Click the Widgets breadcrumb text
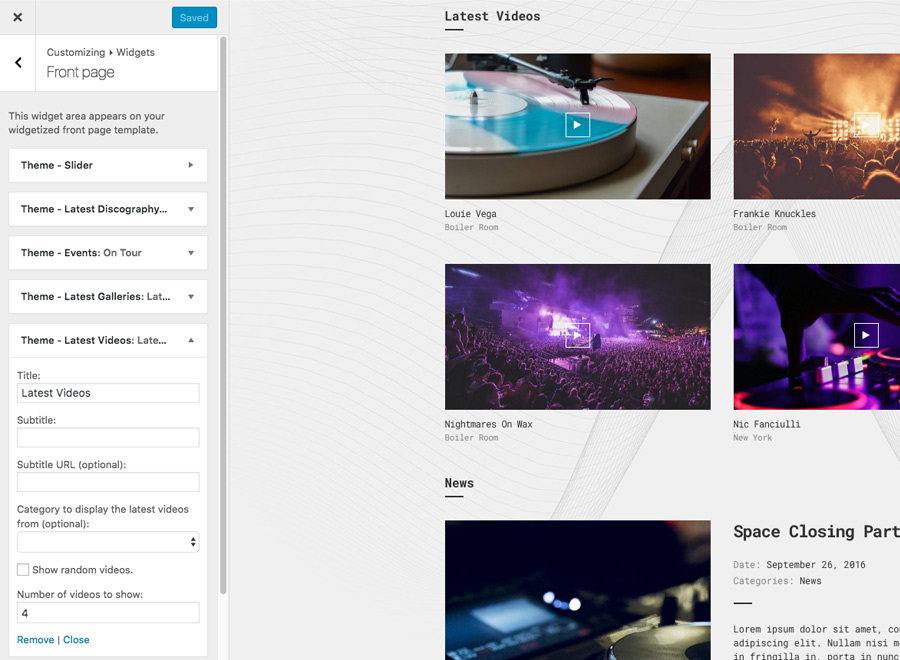900x660 pixels. pos(135,52)
